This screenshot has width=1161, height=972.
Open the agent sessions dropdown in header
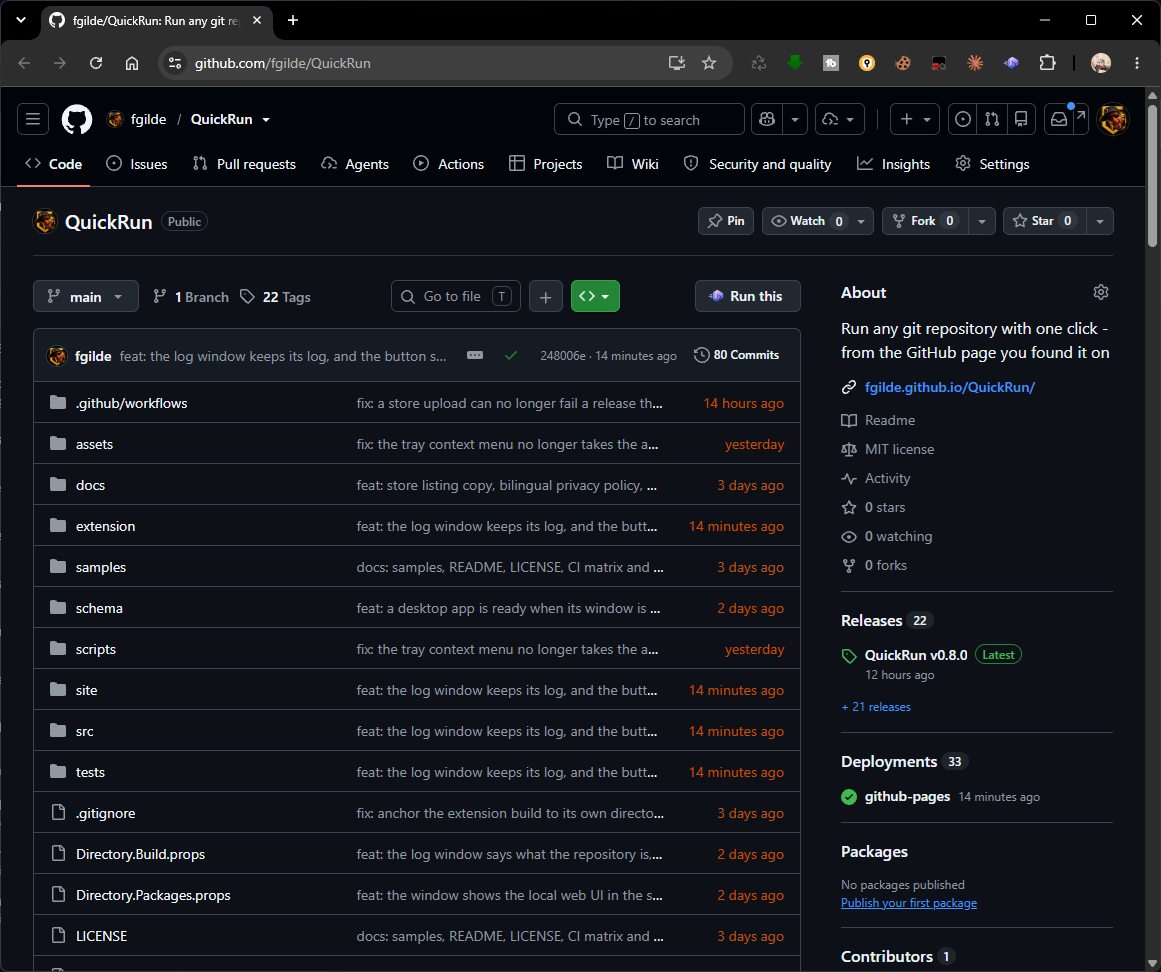point(840,119)
